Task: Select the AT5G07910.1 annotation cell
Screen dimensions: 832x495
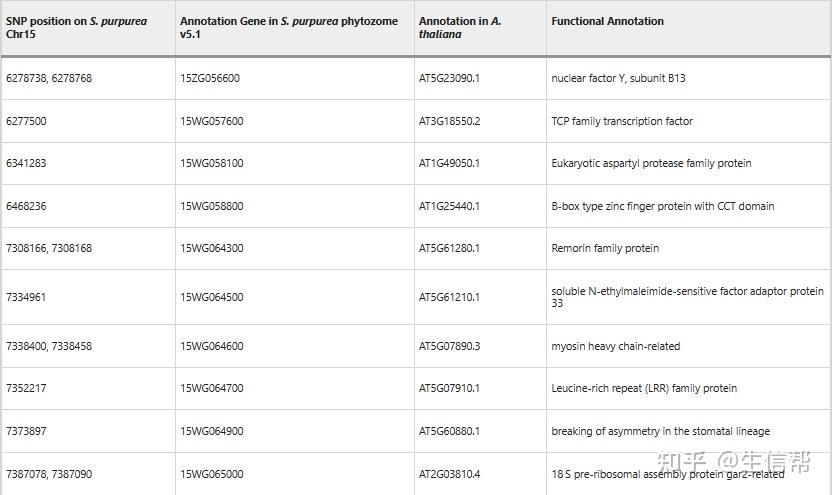Action: pos(449,388)
